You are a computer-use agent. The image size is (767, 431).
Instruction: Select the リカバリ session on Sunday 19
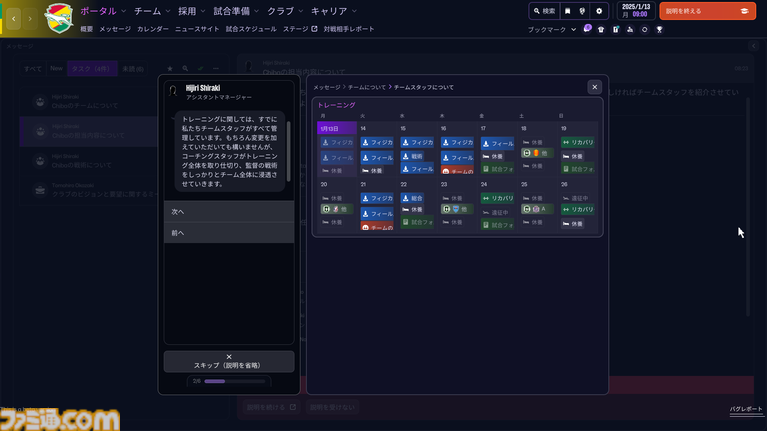coord(577,142)
